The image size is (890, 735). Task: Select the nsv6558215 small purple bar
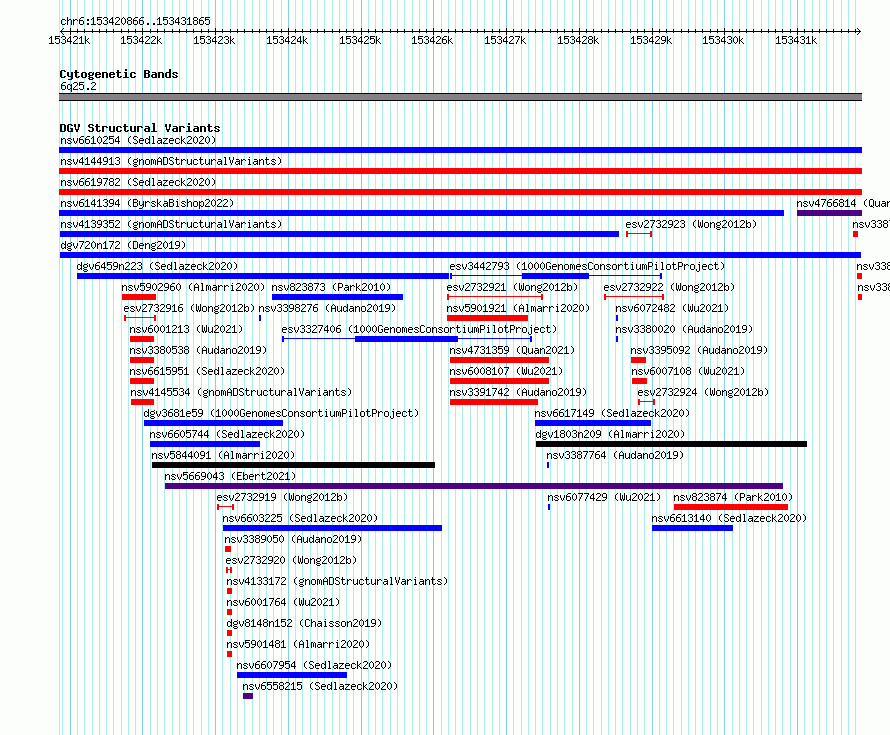tap(248, 696)
